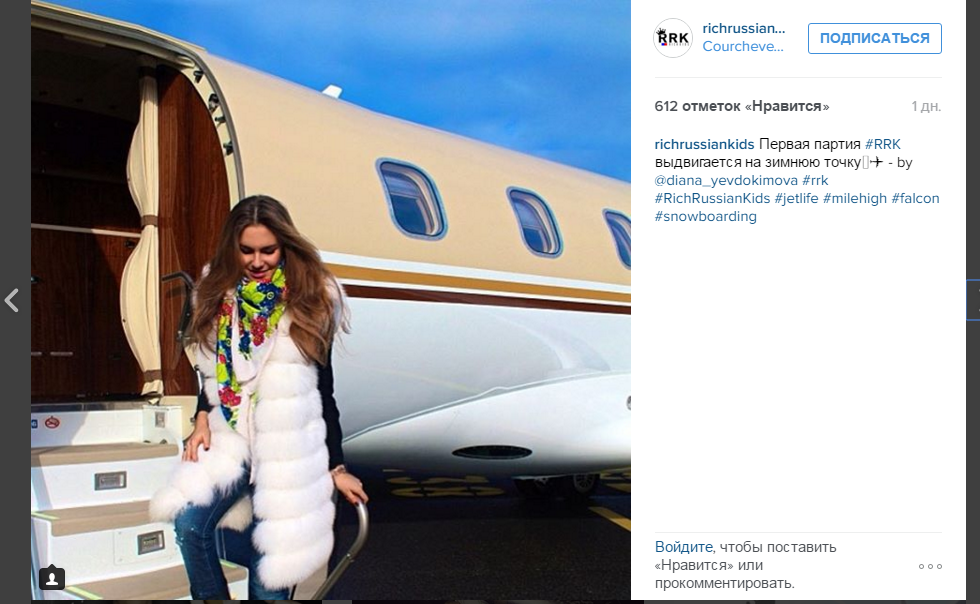Screen dimensions: 980x604
Task: Open the #RichRussianKids hashtag
Action: pos(712,199)
